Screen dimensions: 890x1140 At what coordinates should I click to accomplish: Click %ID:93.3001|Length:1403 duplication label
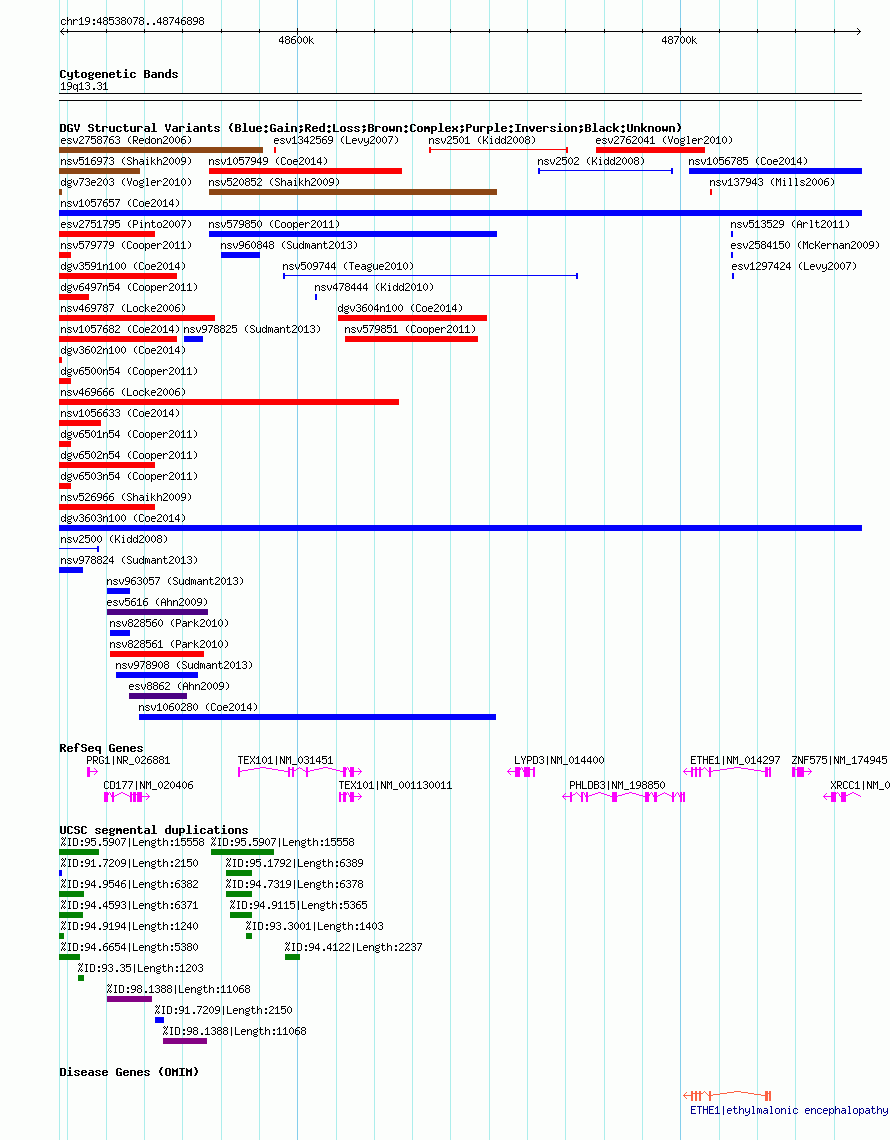pyautogui.click(x=314, y=927)
